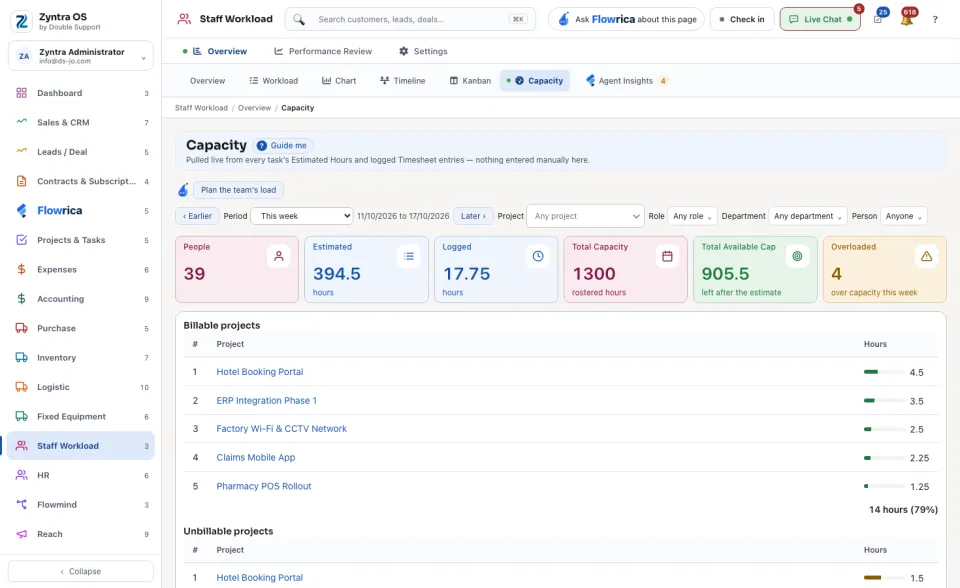Open the 'Any role' dropdown
960x588 pixels.
692,216
